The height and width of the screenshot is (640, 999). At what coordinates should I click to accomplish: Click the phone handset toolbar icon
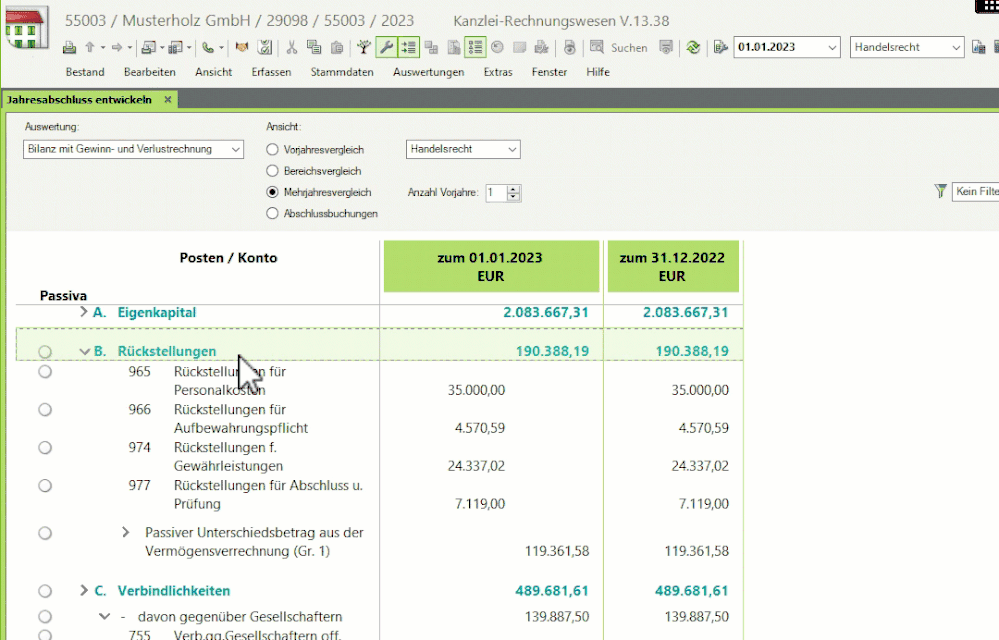pos(208,47)
